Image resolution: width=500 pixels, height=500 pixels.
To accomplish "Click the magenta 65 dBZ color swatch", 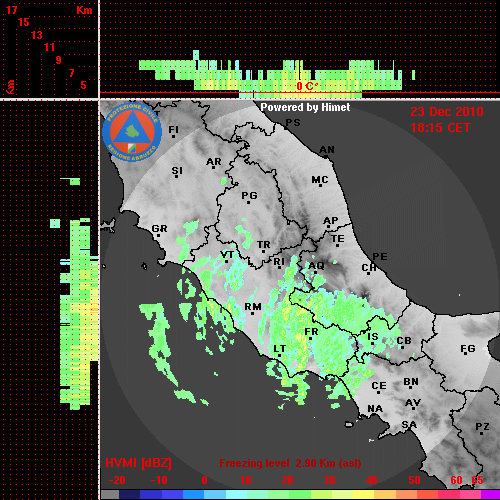I will pos(490,495).
